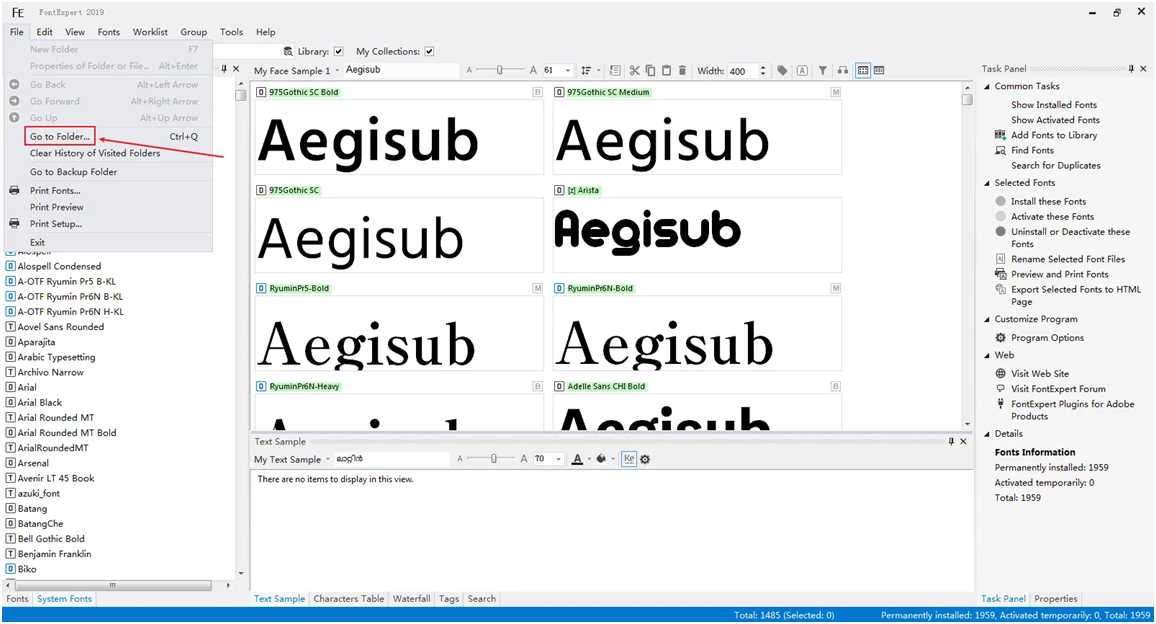Screen dimensions: 1156x624
Task: Open Program Options in the Task Panel
Action: click(x=1044, y=338)
